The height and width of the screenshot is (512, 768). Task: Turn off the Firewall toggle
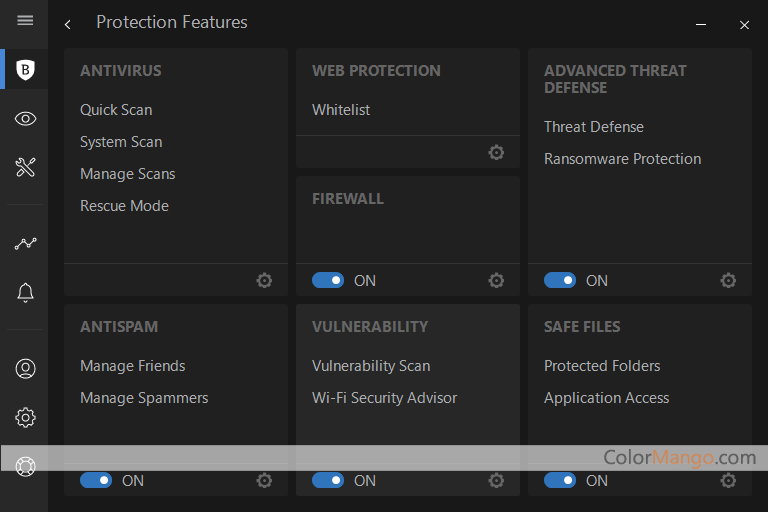[x=328, y=281]
